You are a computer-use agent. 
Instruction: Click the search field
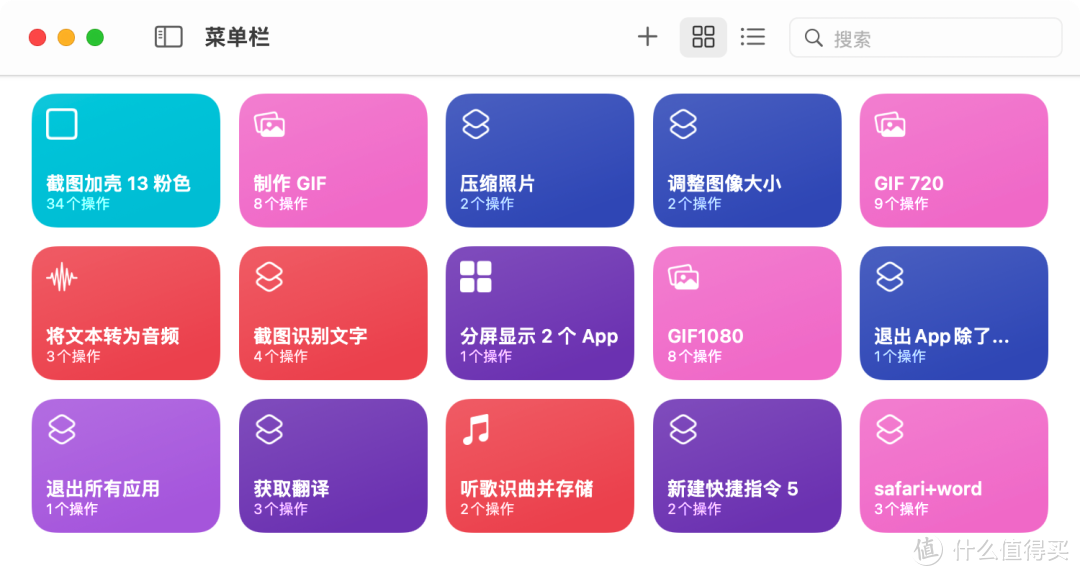point(926,38)
